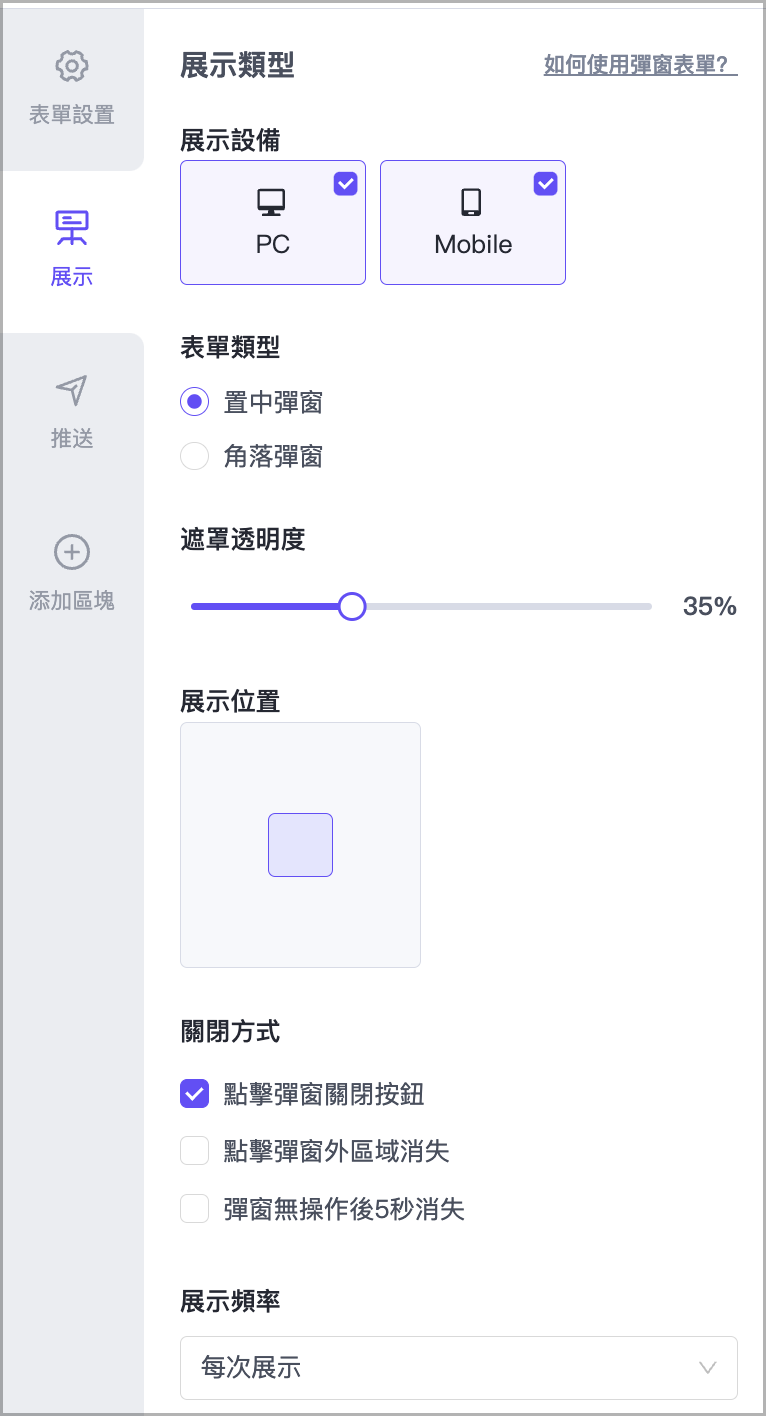Click the dropdown chevron arrow for 展示頻率
This screenshot has height=1416, width=766.
click(x=708, y=1367)
